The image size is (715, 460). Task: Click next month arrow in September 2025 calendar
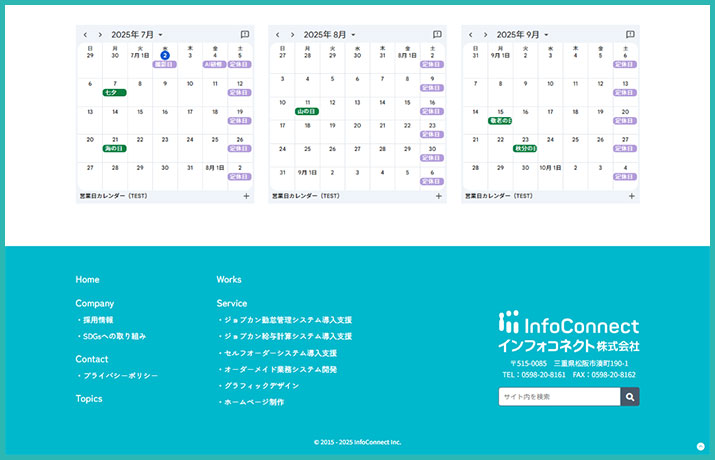484,35
